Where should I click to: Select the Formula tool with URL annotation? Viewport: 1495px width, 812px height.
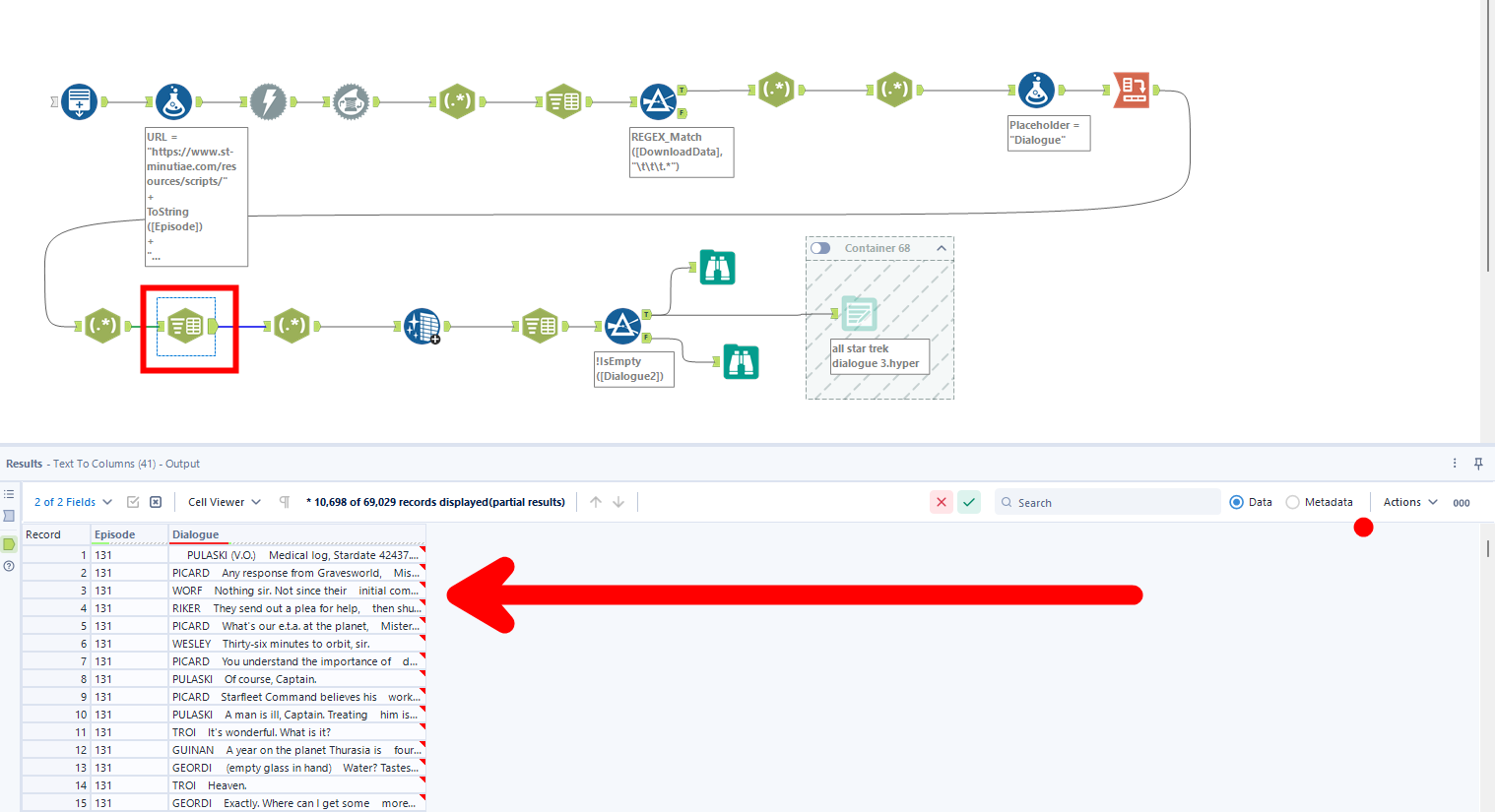[x=173, y=101]
